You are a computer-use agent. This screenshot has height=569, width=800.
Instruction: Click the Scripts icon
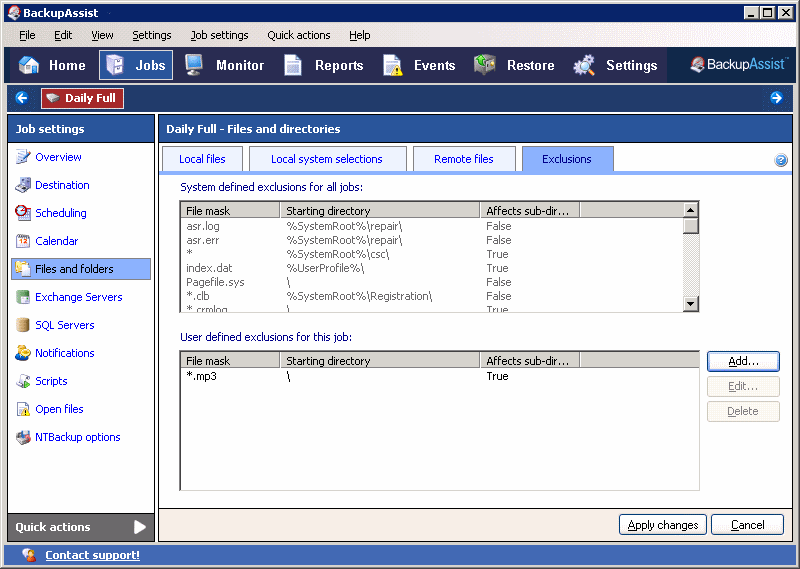[23, 381]
